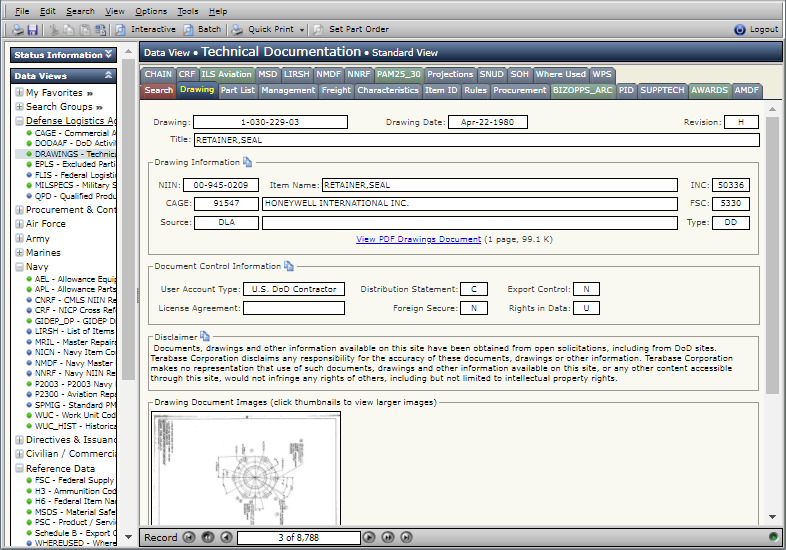Open the Options menu
This screenshot has width=786, height=550.
151,11
